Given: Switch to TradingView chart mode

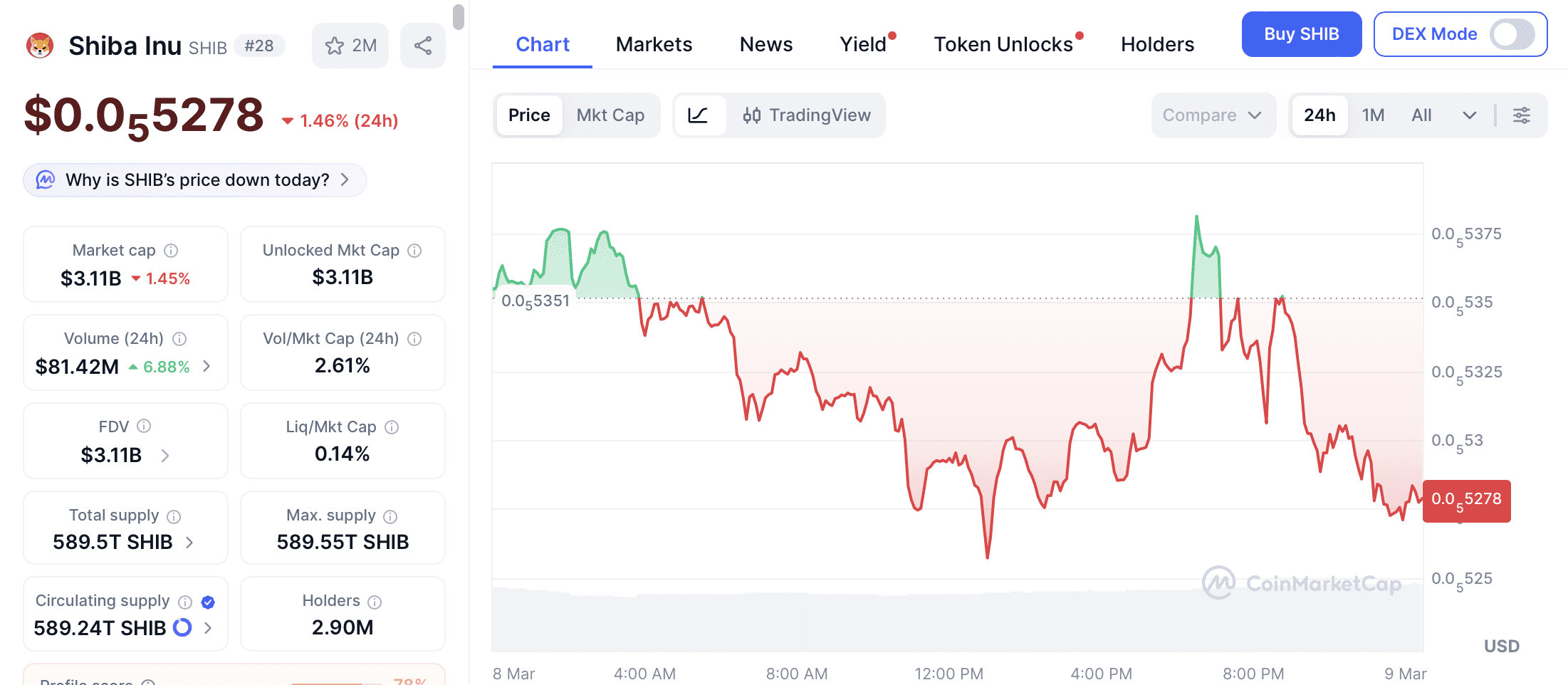Looking at the screenshot, I should pos(807,115).
